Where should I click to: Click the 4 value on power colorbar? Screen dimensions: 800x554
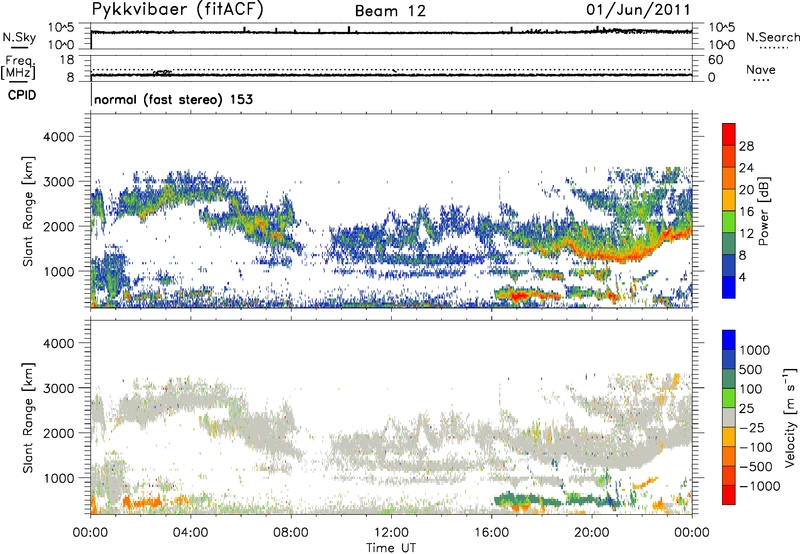[x=742, y=277]
